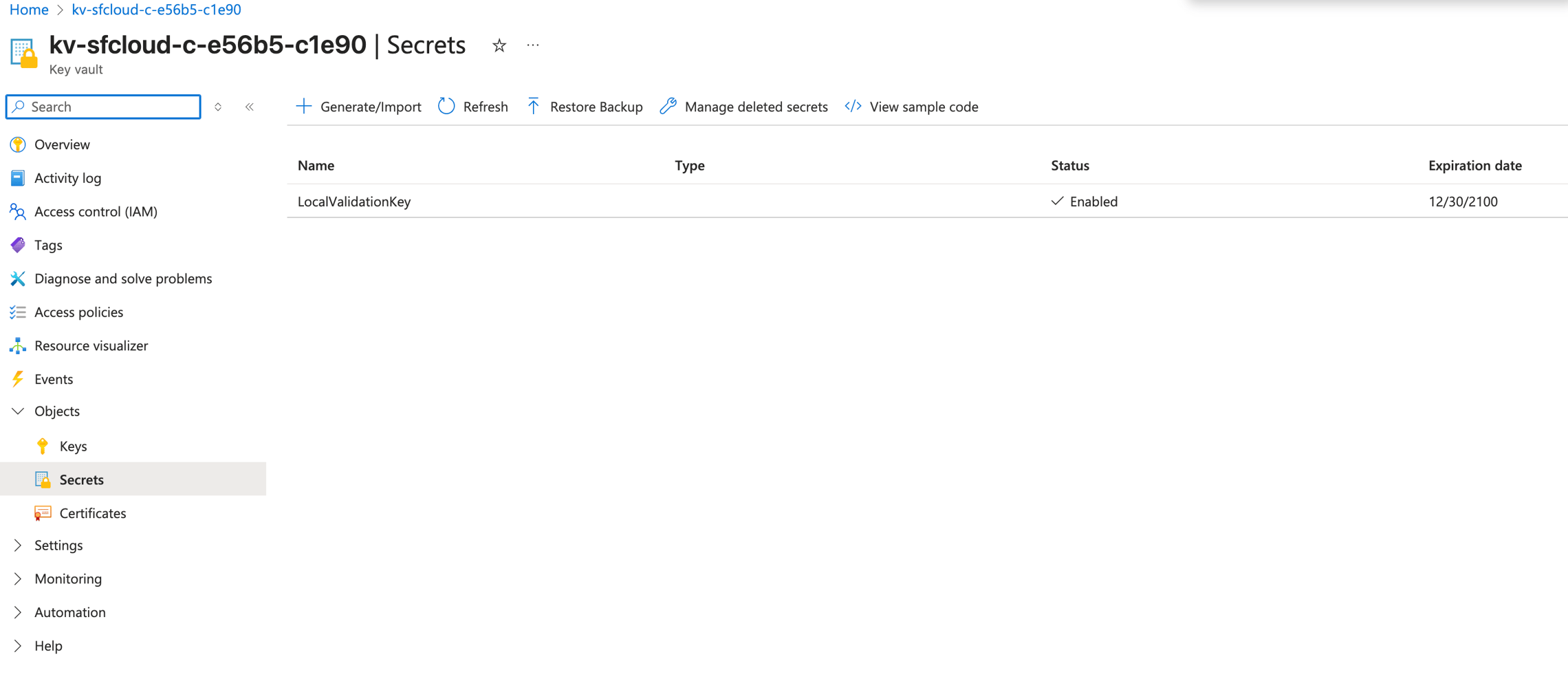Click the circular Refresh icon

(446, 106)
